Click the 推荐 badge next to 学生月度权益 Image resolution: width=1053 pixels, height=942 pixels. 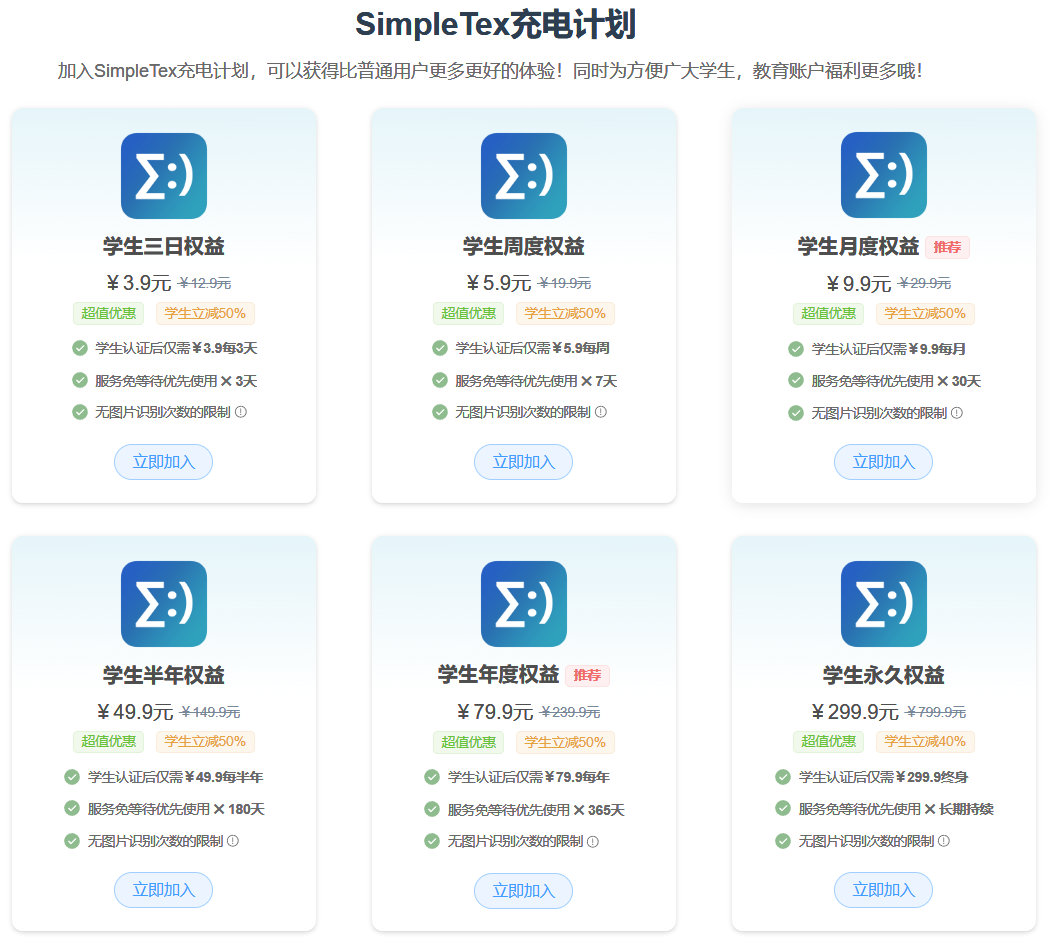point(947,247)
